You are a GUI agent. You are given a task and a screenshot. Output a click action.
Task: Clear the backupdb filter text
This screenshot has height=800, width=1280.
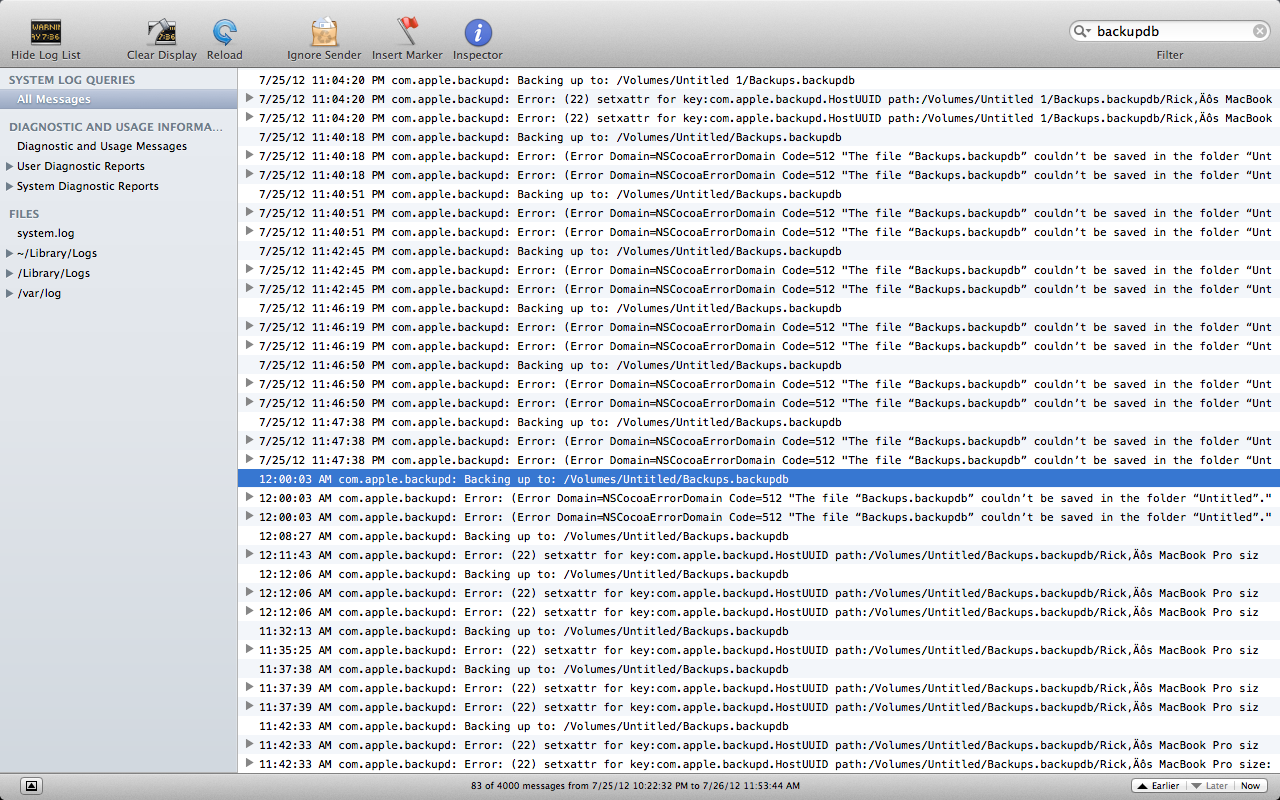click(1260, 31)
